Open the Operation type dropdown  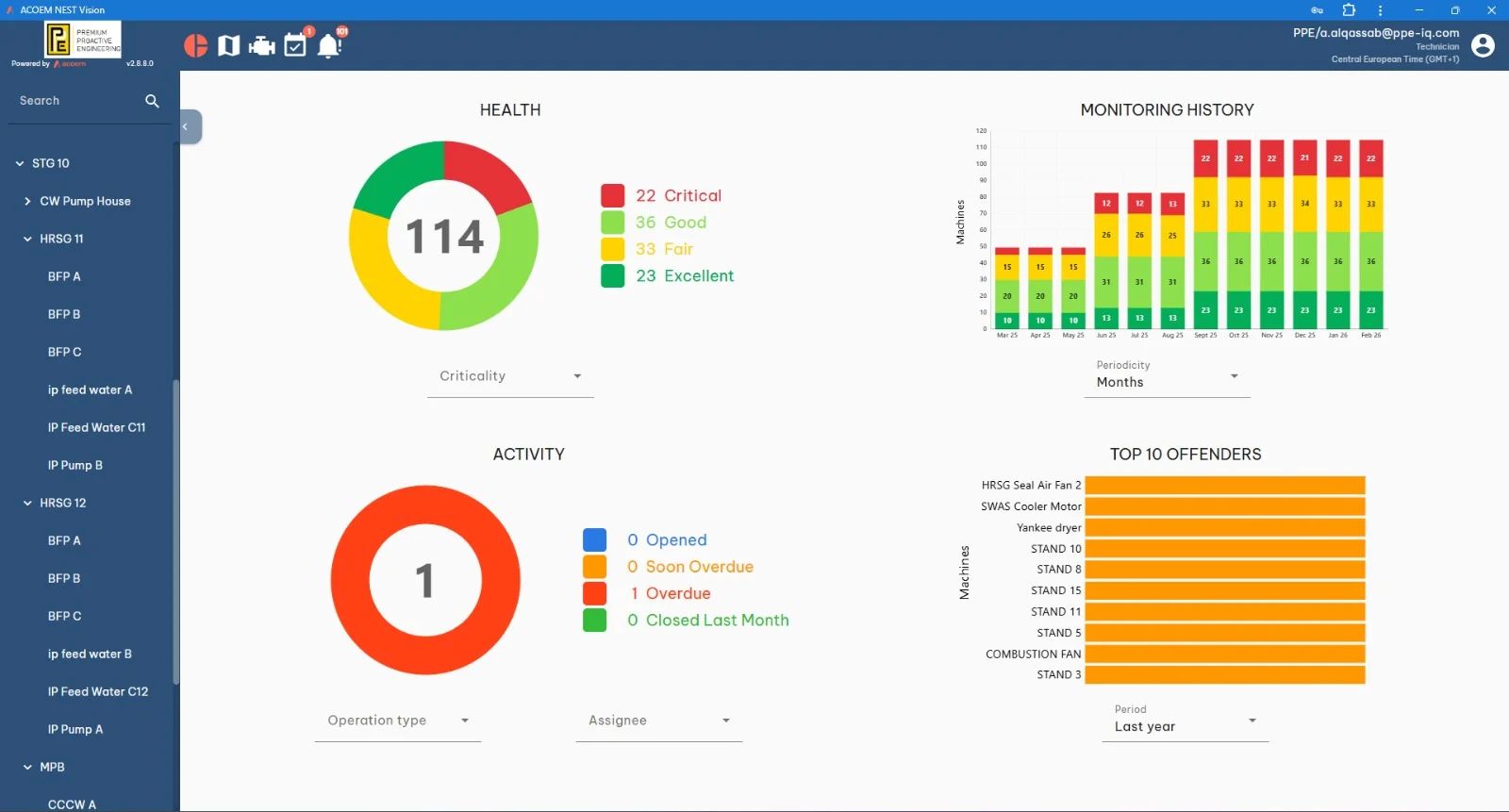click(x=398, y=721)
